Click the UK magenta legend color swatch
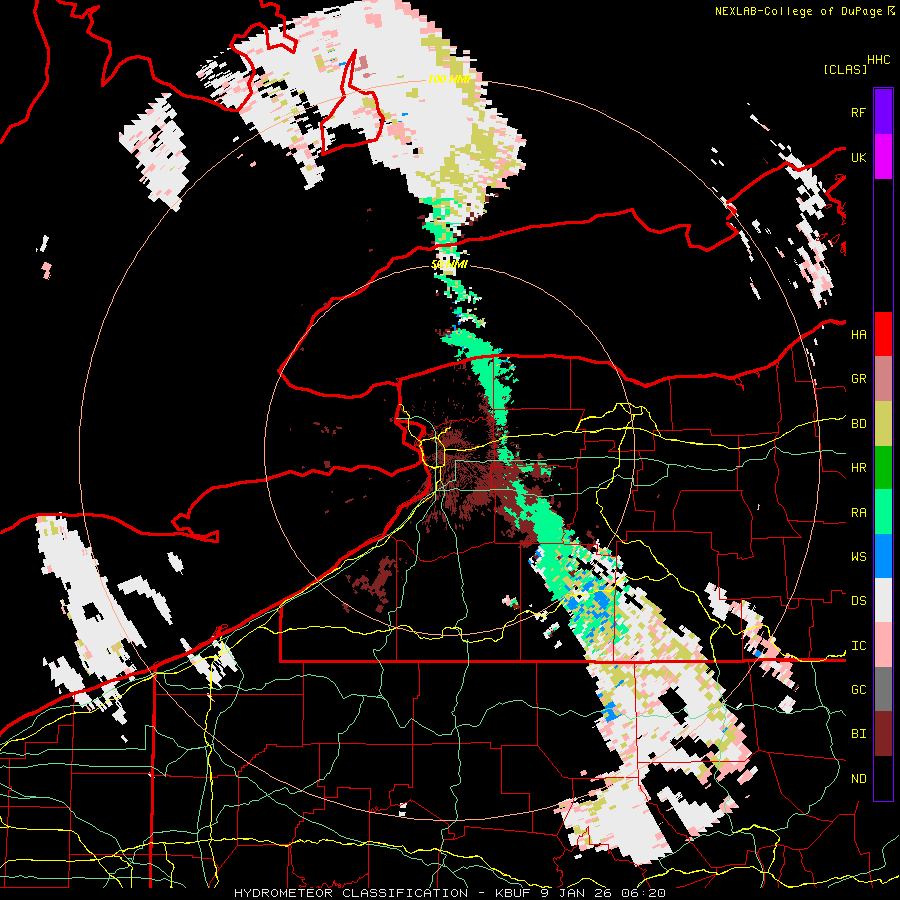The height and width of the screenshot is (900, 900). 883,157
